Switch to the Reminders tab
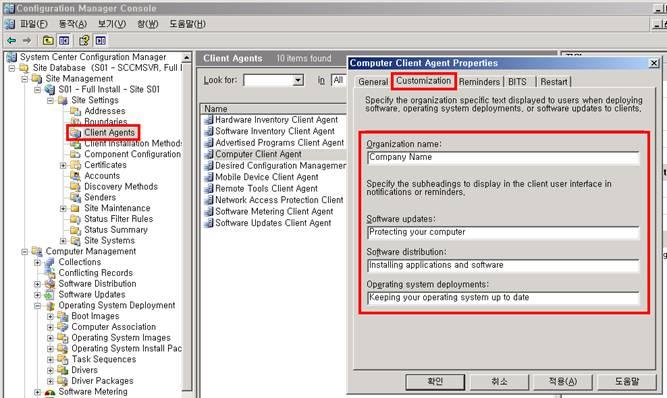This screenshot has height=398, width=667. 479,82
